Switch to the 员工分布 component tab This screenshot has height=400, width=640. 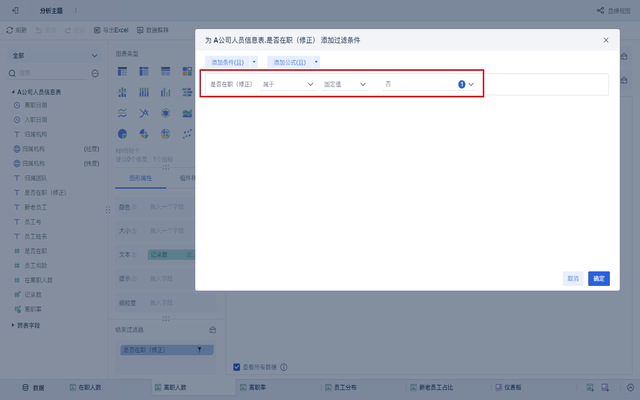click(x=341, y=387)
